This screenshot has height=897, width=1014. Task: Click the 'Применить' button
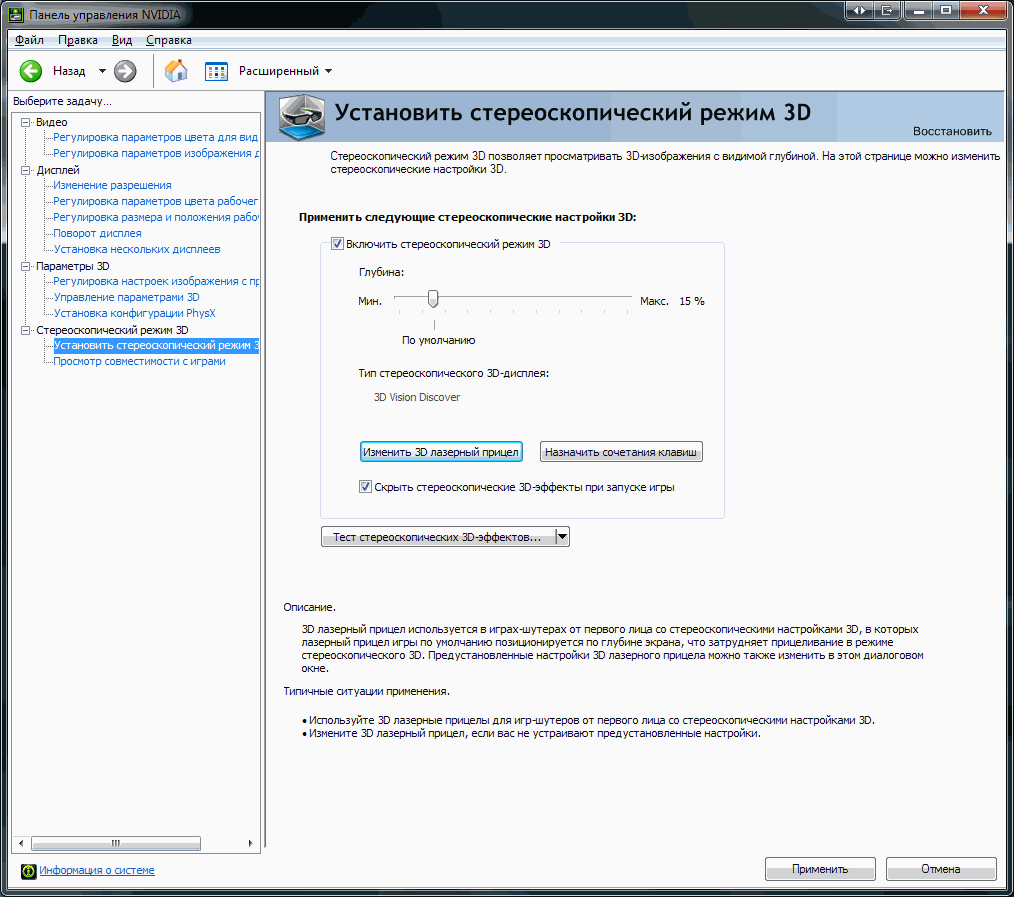tap(820, 869)
